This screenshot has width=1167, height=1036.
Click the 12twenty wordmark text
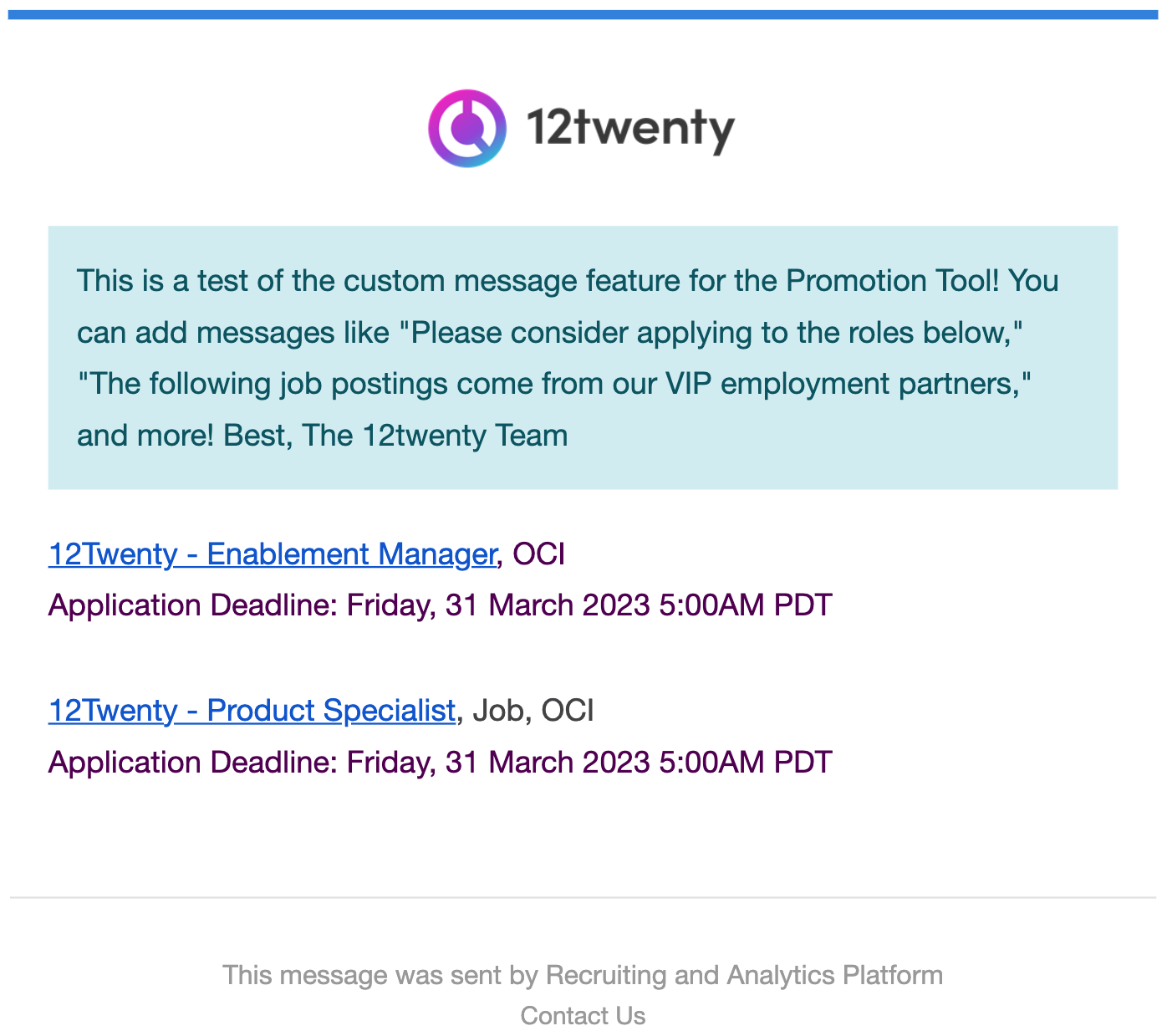630,130
